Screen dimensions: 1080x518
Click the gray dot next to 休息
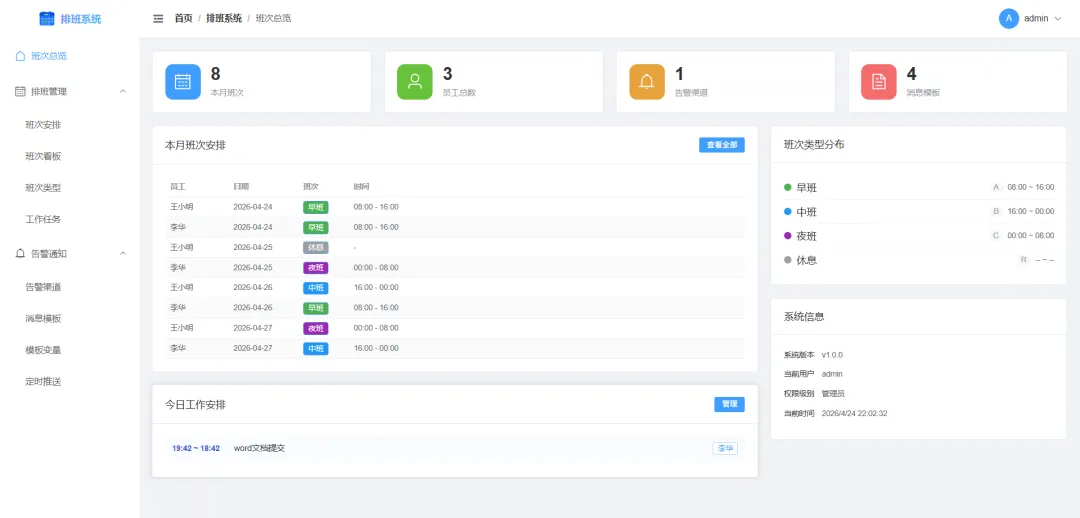coord(788,260)
